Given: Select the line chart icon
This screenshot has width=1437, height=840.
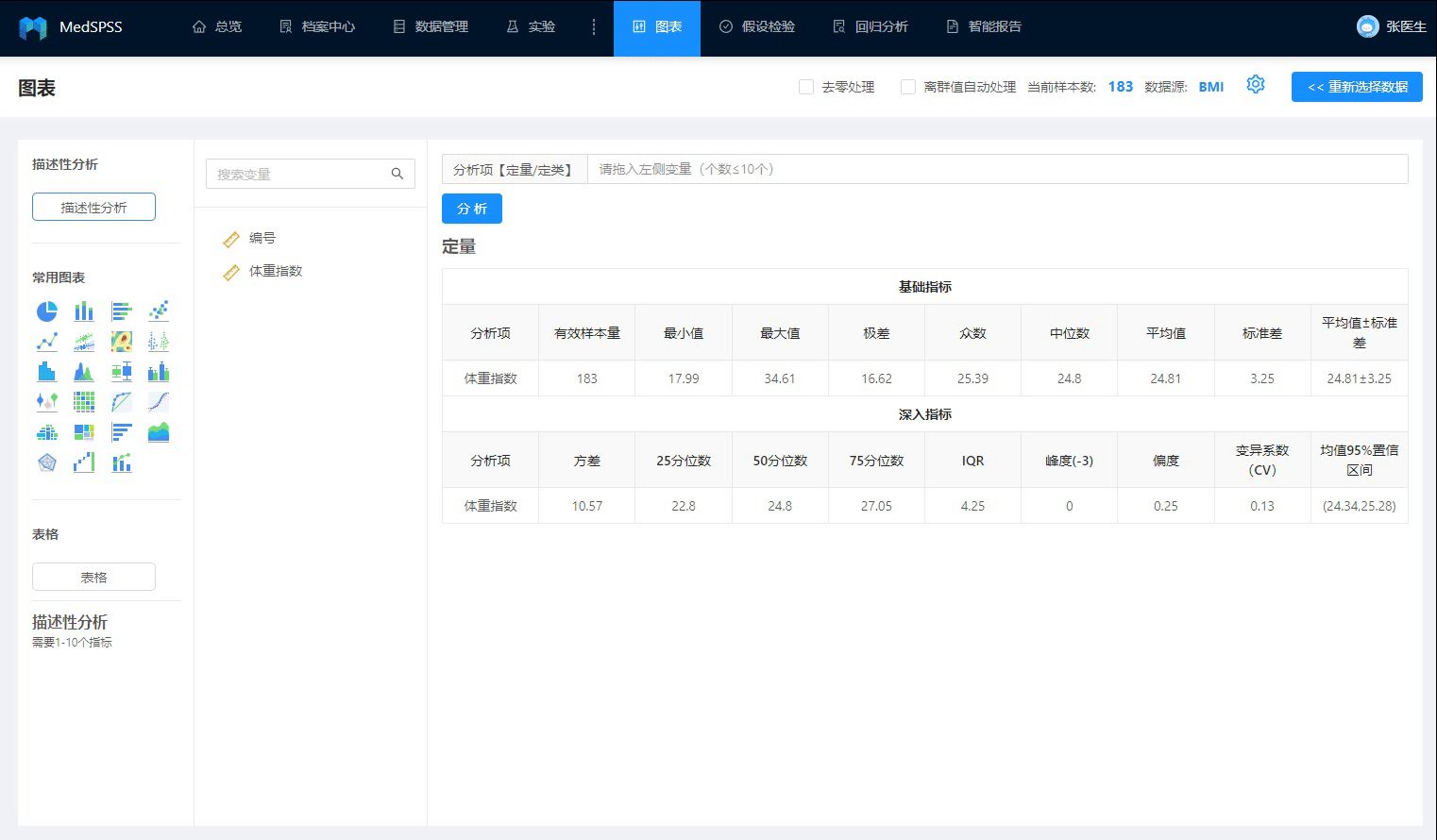Looking at the screenshot, I should pyautogui.click(x=47, y=342).
